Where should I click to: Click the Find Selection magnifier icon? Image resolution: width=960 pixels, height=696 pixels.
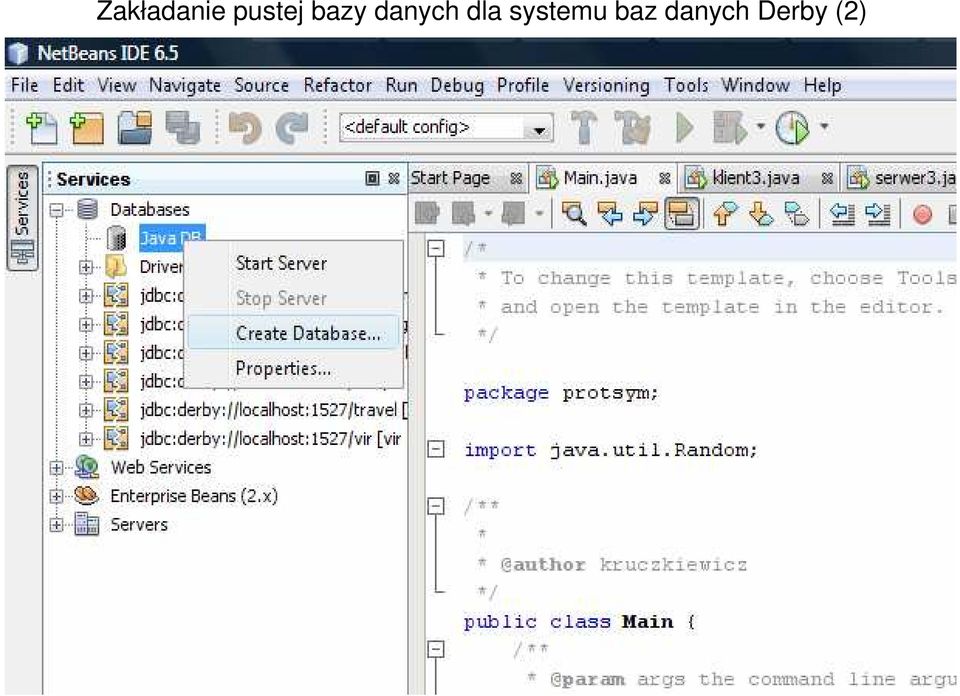(x=574, y=213)
